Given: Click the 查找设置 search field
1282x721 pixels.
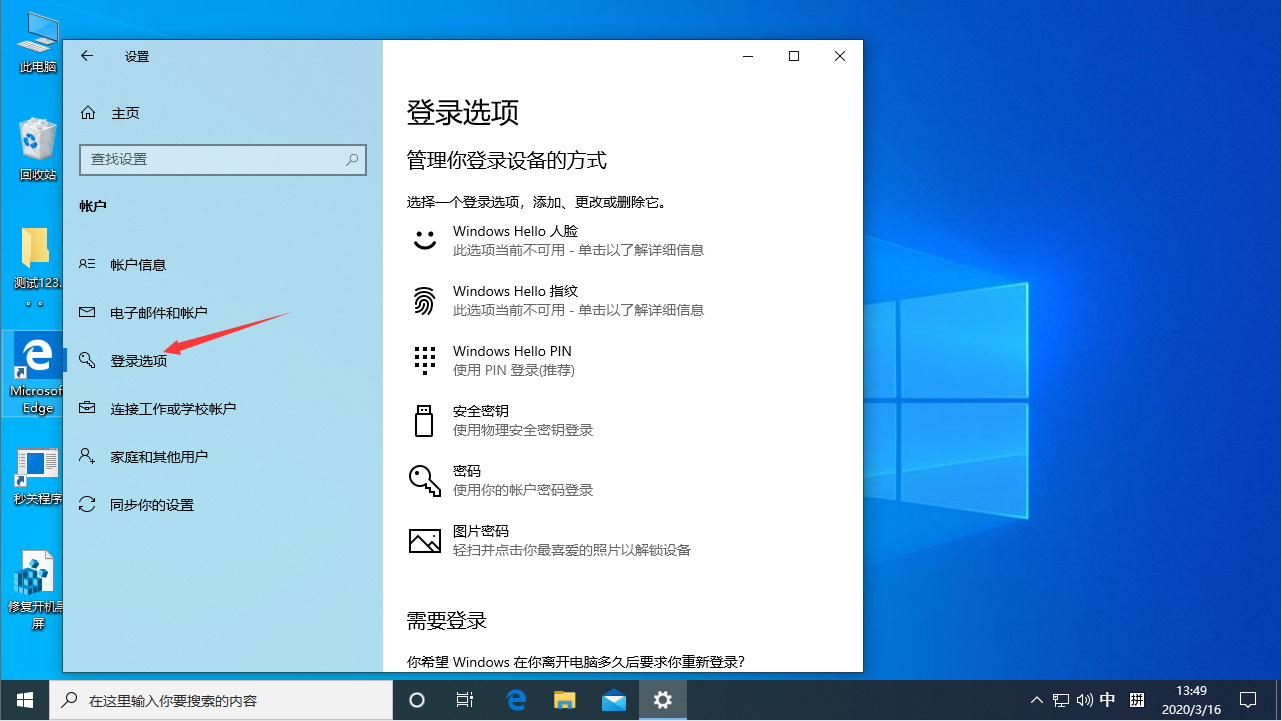Looking at the screenshot, I should 222,160.
